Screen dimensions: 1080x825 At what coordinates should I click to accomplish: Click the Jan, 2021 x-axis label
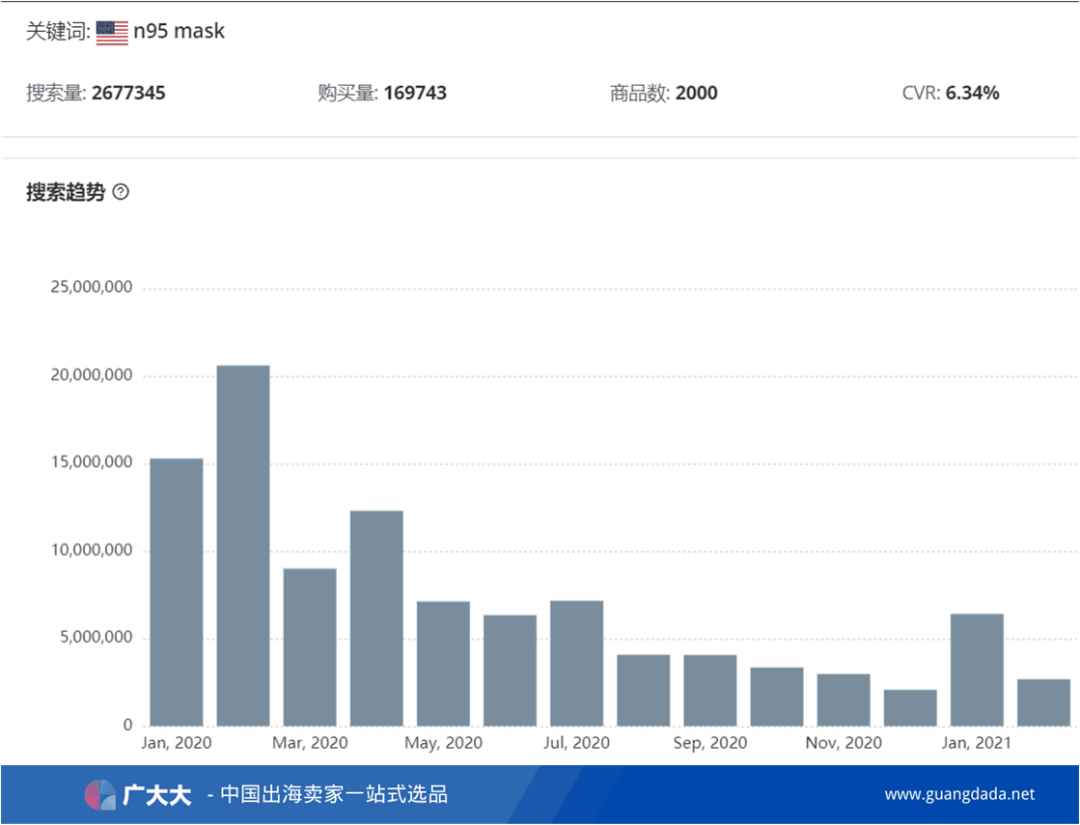click(977, 744)
